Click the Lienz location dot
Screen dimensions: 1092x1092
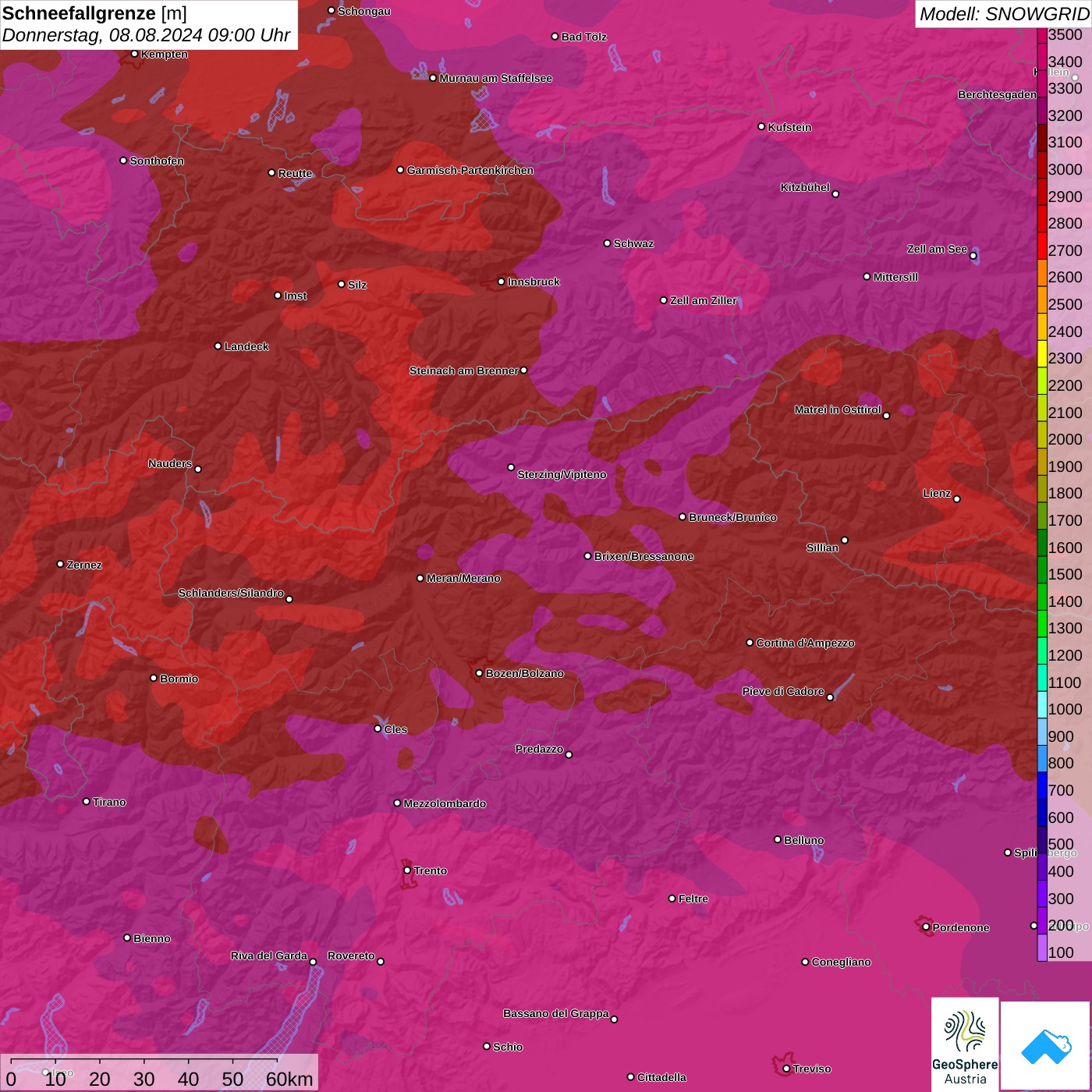957,499
